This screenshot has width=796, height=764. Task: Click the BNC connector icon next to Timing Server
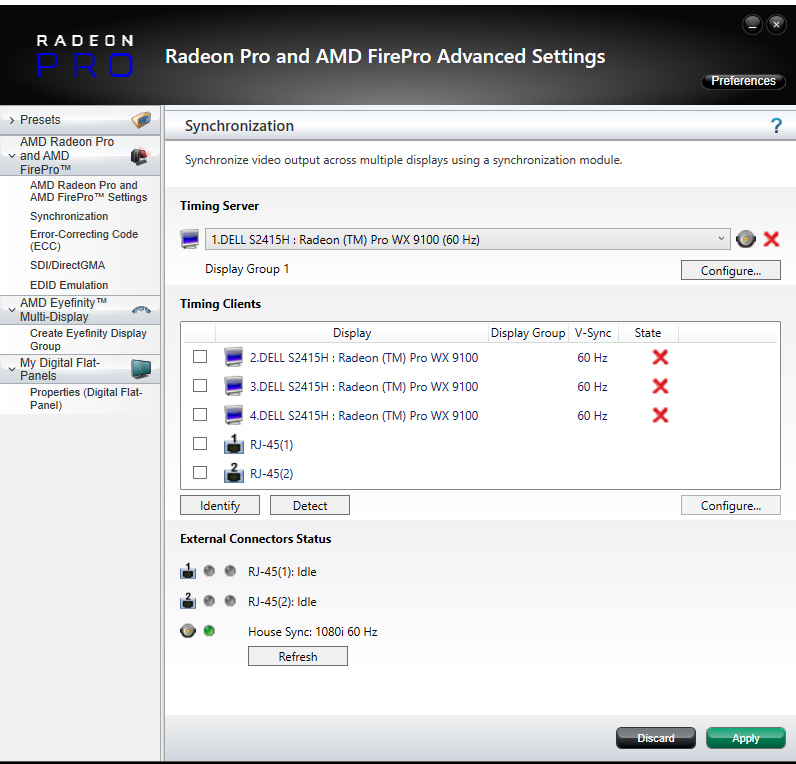746,239
